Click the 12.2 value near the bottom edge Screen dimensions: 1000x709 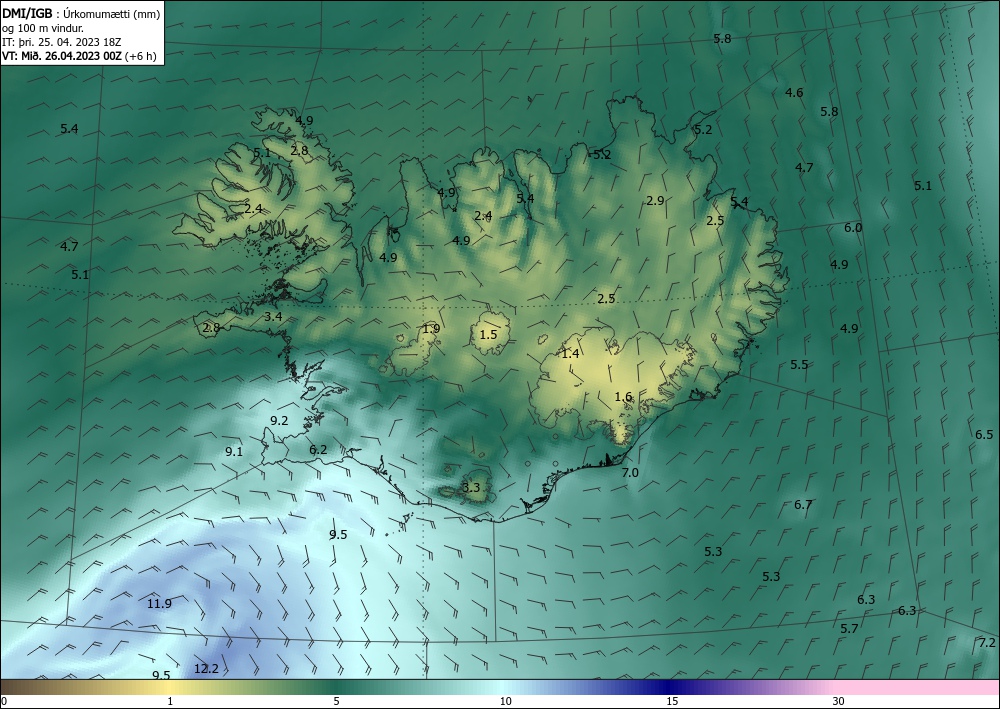tap(206, 669)
